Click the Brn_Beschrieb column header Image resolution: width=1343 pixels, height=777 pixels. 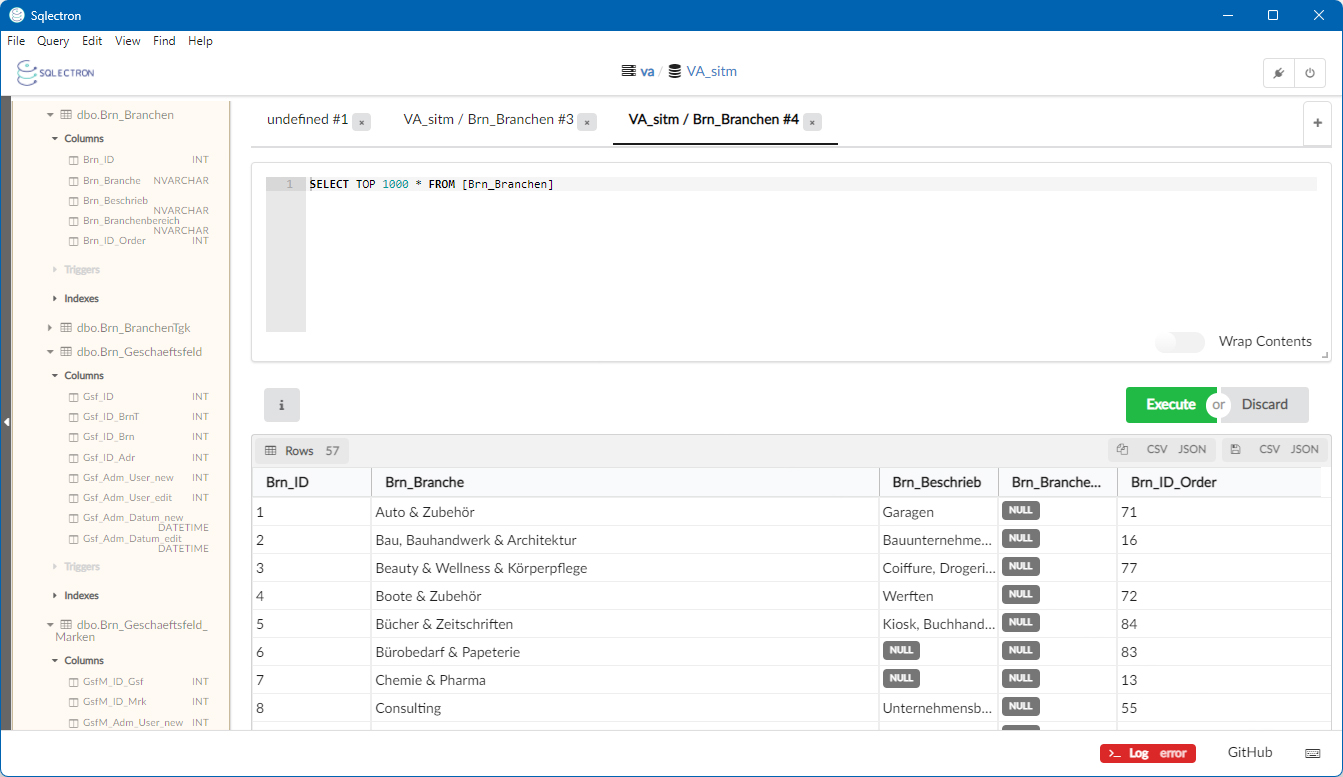[x=938, y=483]
